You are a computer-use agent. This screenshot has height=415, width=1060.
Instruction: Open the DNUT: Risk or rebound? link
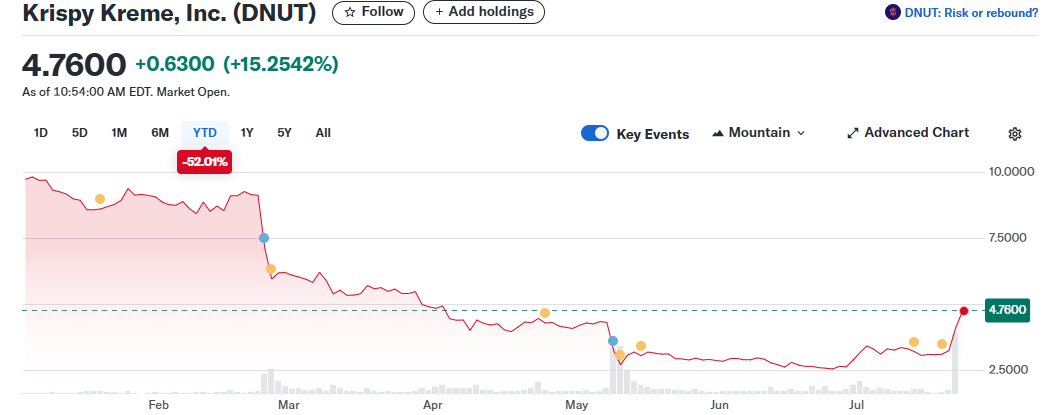971,12
